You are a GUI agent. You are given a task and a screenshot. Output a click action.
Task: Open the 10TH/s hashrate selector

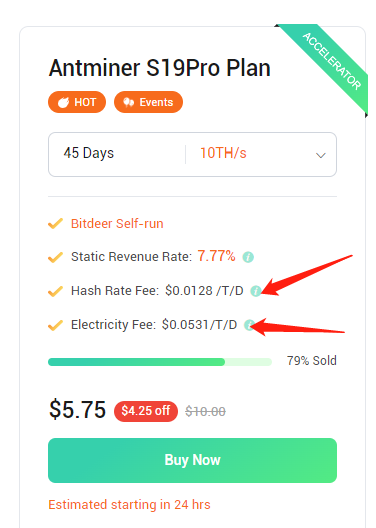point(223,153)
